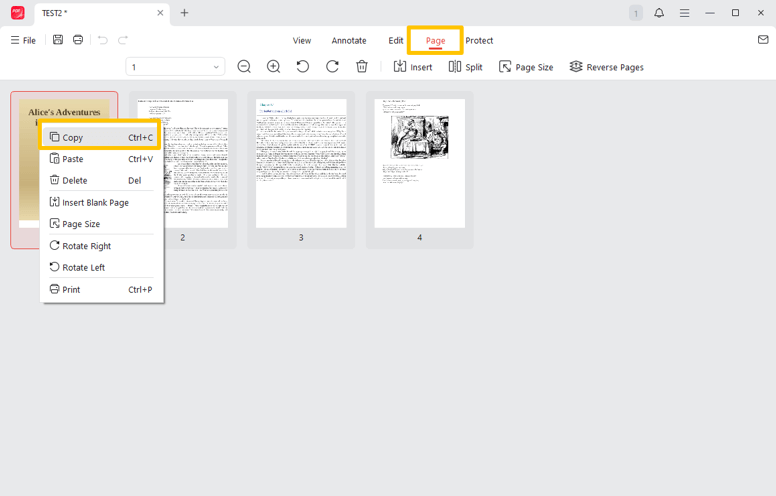Click the rotate counterclockwise toolbar icon

pos(303,66)
